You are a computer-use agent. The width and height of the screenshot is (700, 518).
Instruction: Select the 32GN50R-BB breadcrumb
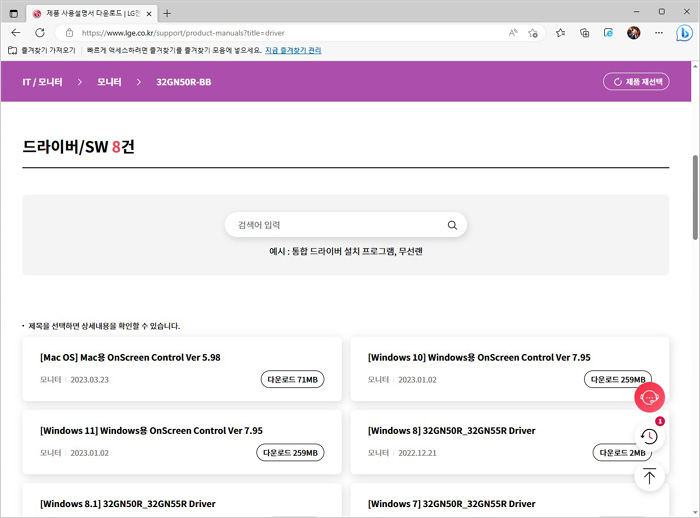click(183, 82)
